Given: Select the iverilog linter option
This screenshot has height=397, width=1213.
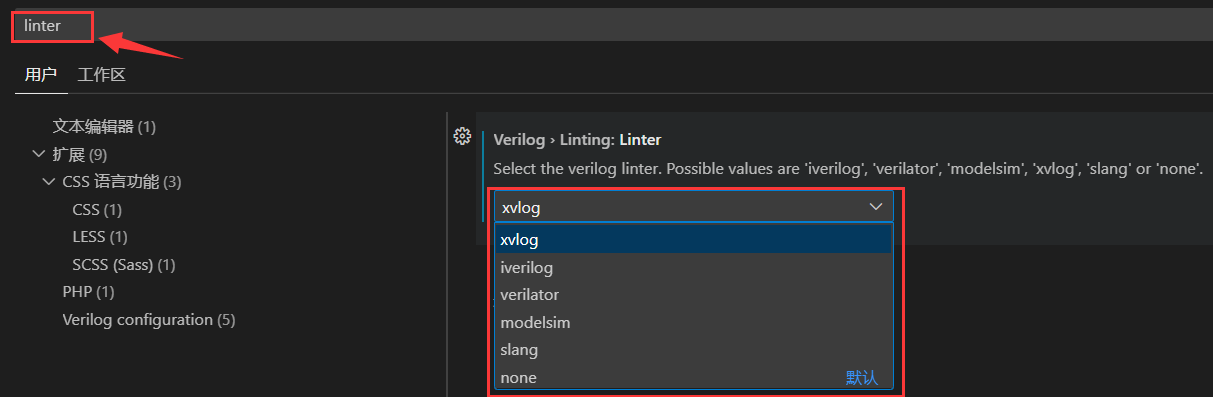Looking at the screenshot, I should [693, 268].
